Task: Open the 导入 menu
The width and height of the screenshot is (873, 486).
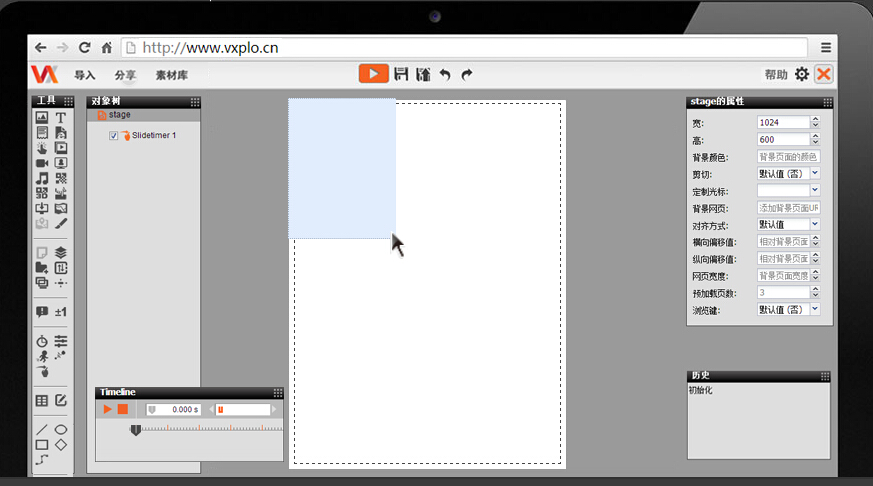Action: pyautogui.click(x=85, y=75)
